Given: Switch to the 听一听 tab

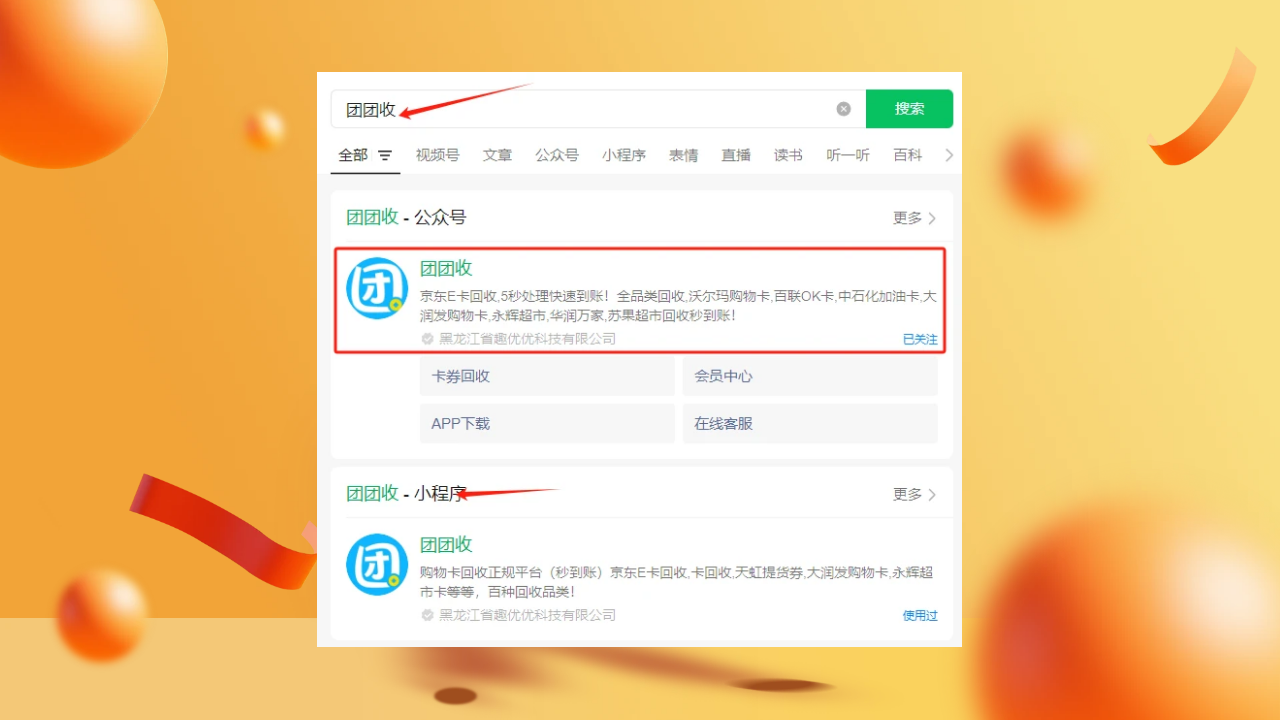Looking at the screenshot, I should [848, 155].
